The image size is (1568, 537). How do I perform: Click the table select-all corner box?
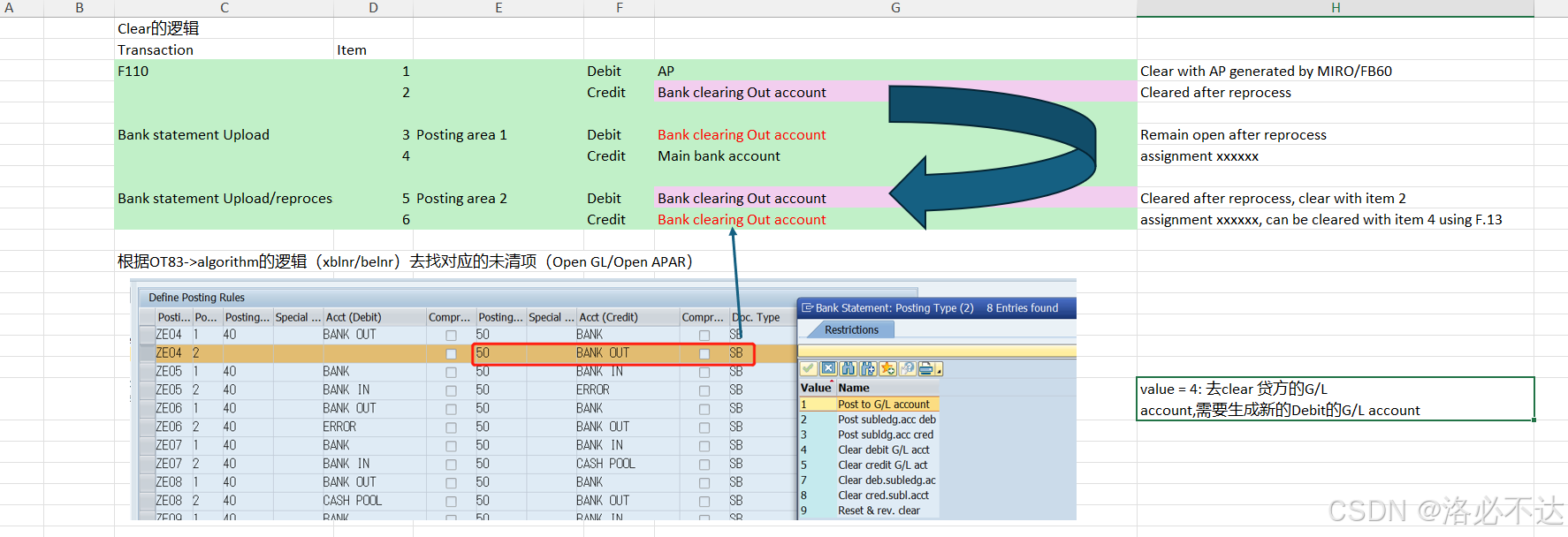(x=147, y=317)
